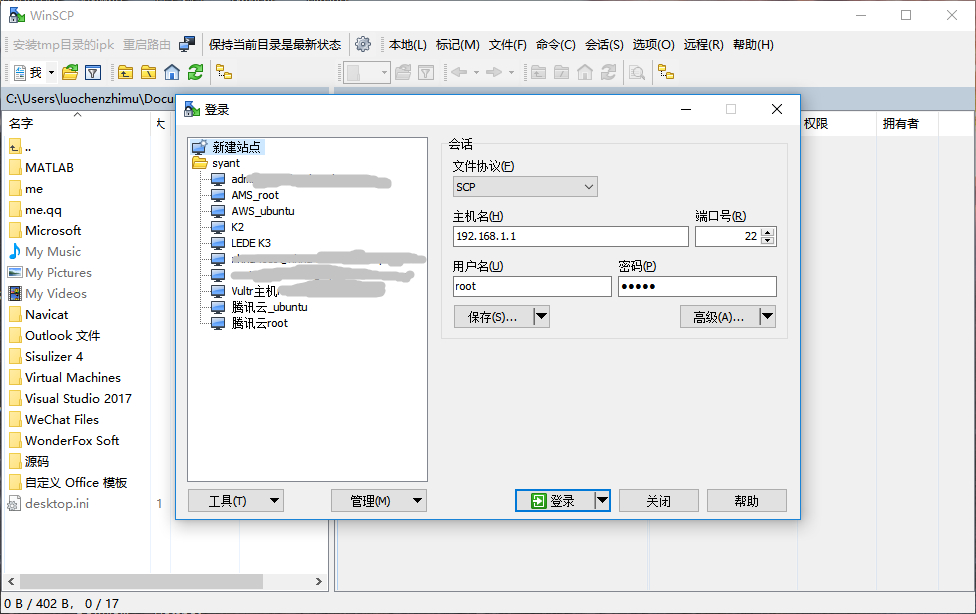The width and height of the screenshot is (976, 614).
Task: Click the remote panel root directory icon
Action: (x=561, y=73)
